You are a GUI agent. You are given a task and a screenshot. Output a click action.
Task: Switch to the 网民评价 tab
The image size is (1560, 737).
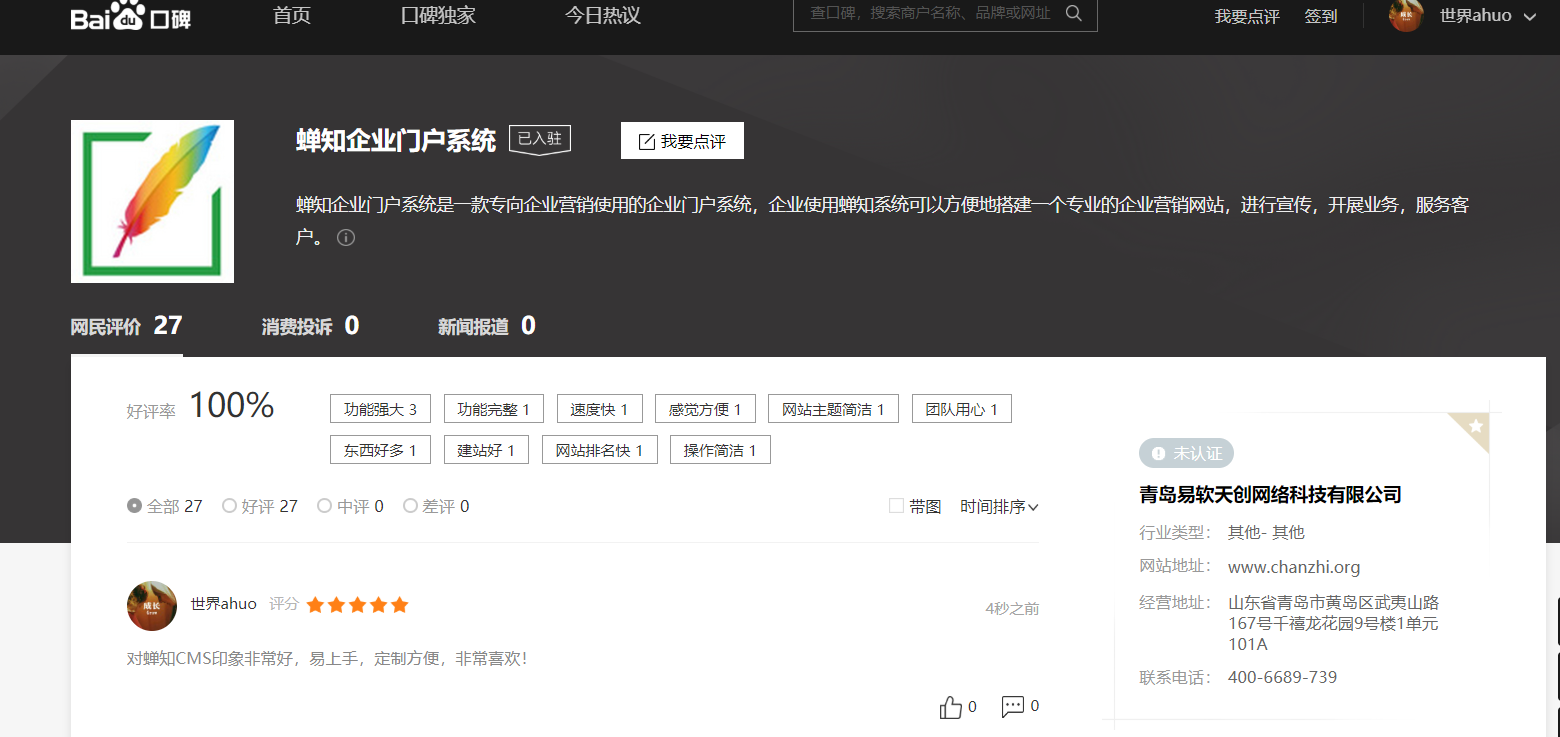tap(126, 326)
